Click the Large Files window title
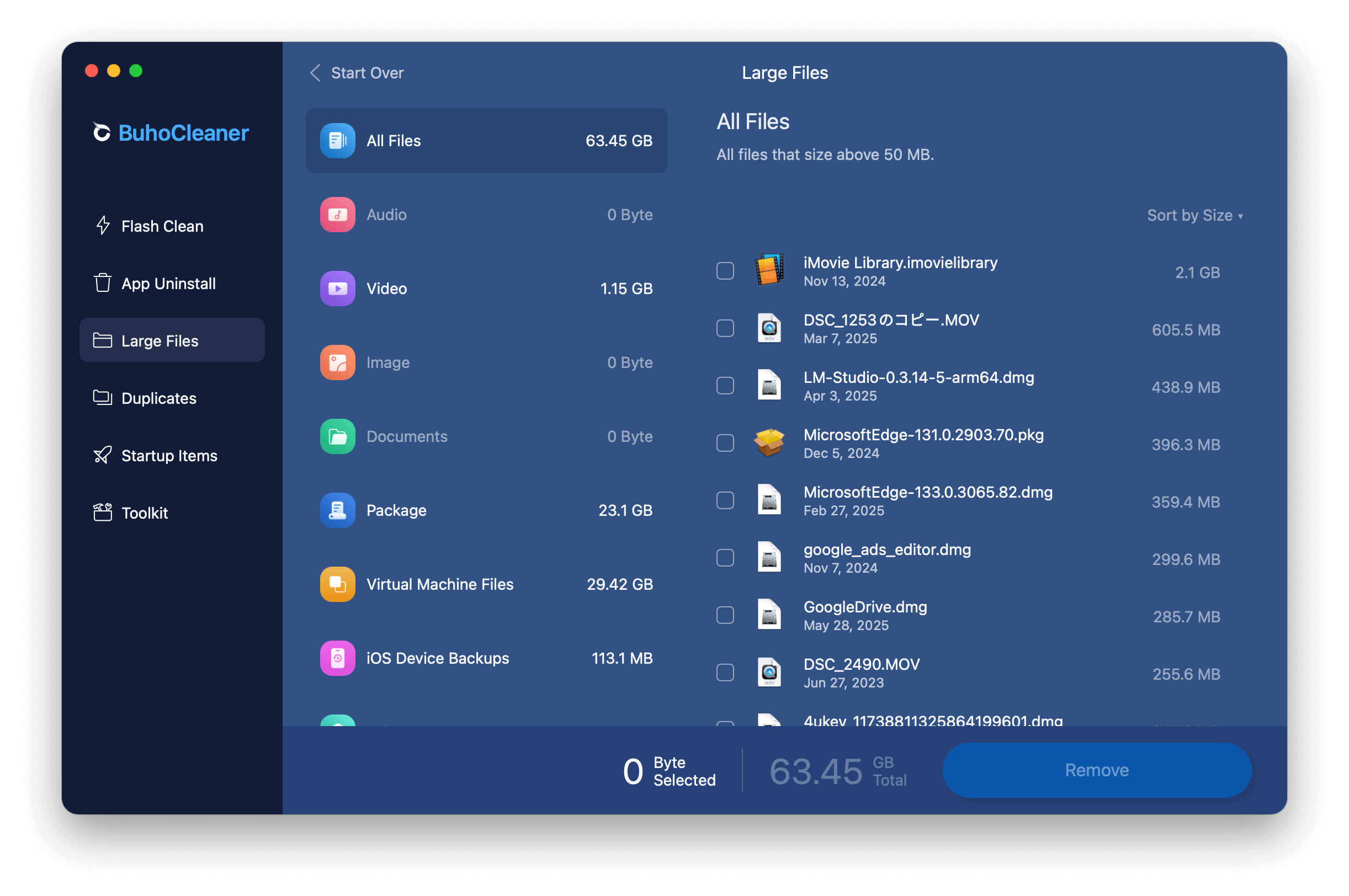Screen dimensions: 1349x896 [x=784, y=73]
